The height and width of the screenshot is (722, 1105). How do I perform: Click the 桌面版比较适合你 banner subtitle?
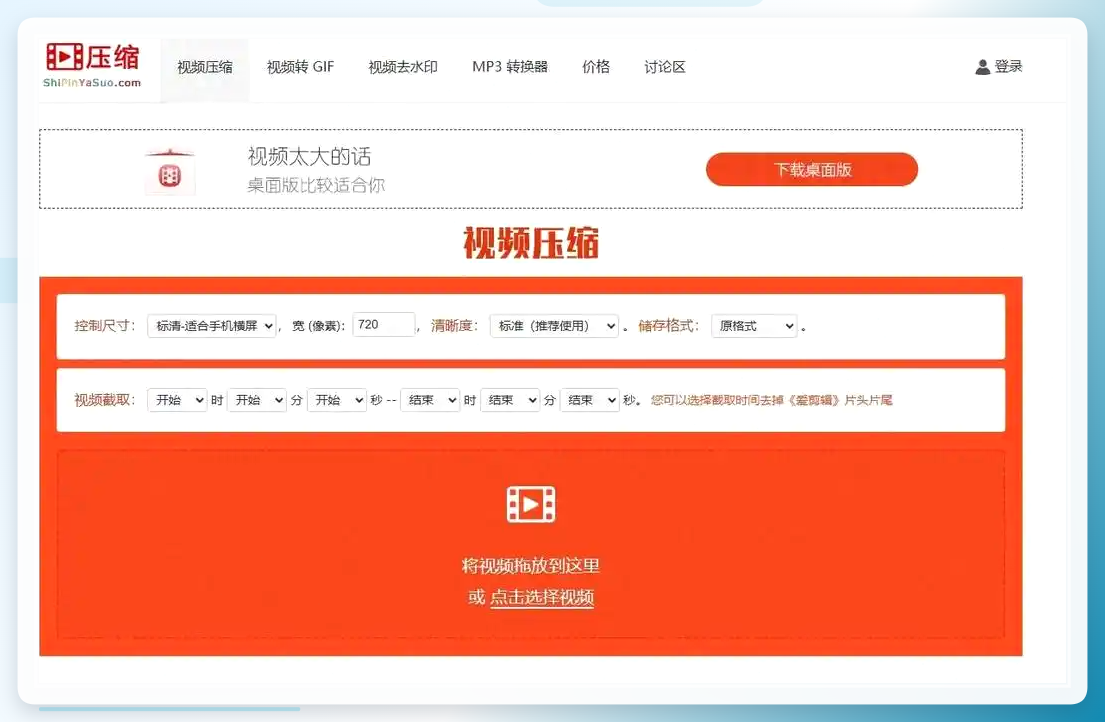(316, 185)
